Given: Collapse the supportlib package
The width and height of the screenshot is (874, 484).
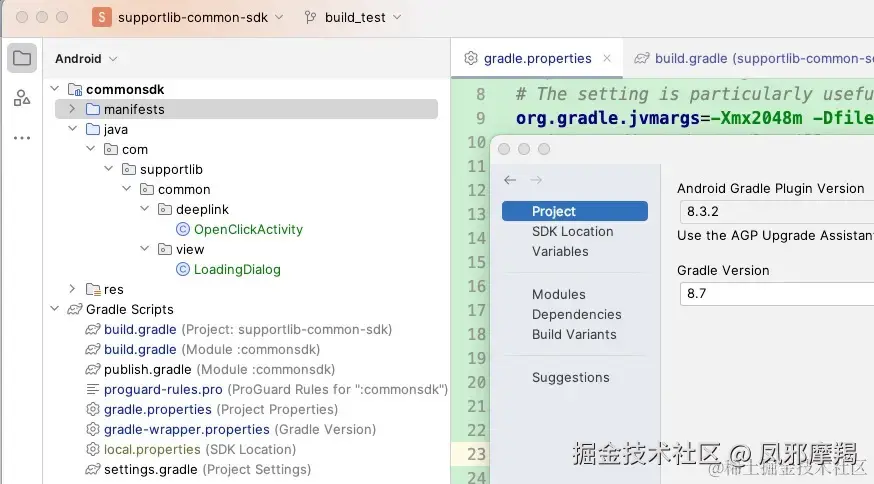Looking at the screenshot, I should click(x=109, y=169).
